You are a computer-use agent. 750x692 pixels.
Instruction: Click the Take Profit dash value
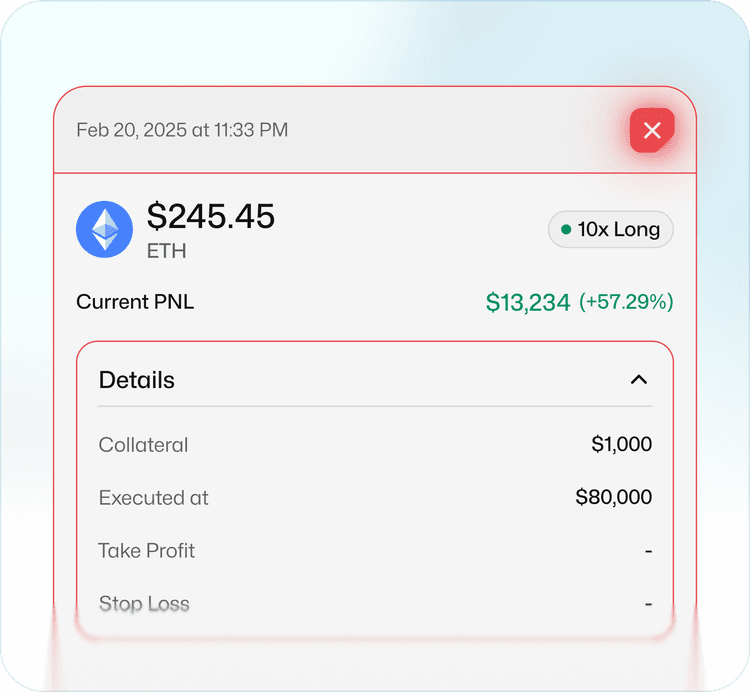click(x=648, y=551)
